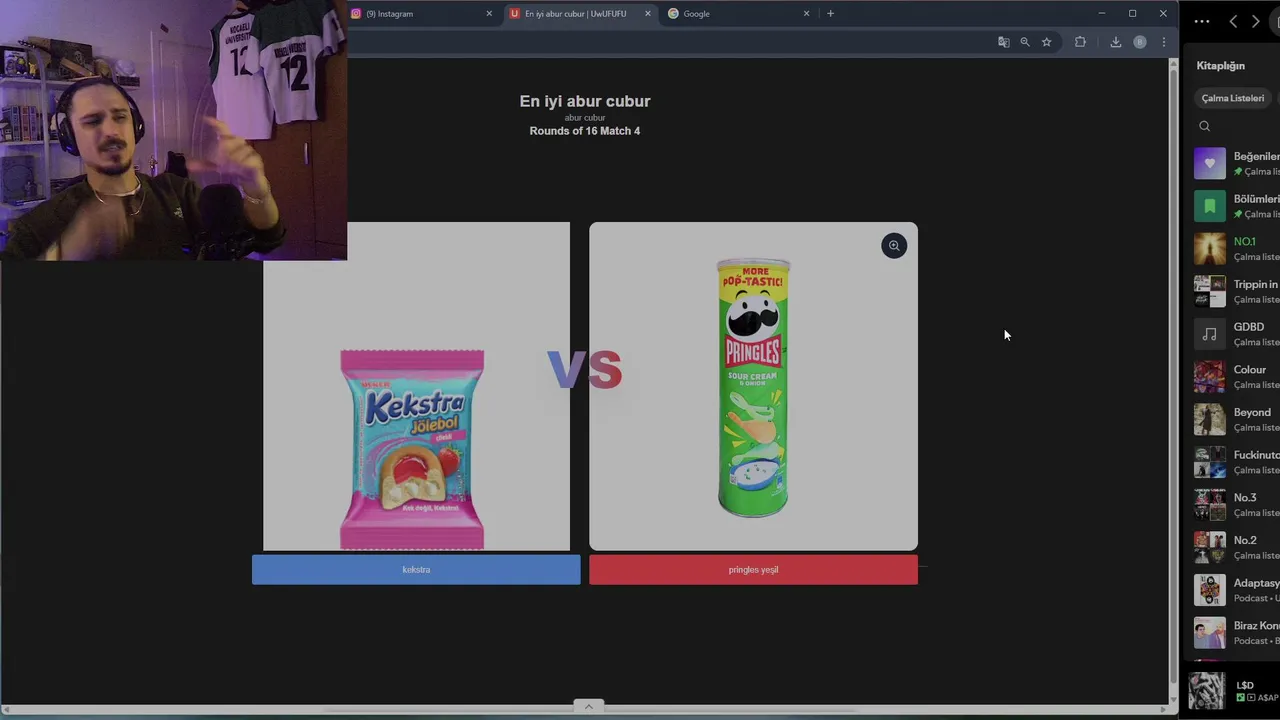
Task: Open the zoom magnifier icon in address bar
Action: [1025, 42]
